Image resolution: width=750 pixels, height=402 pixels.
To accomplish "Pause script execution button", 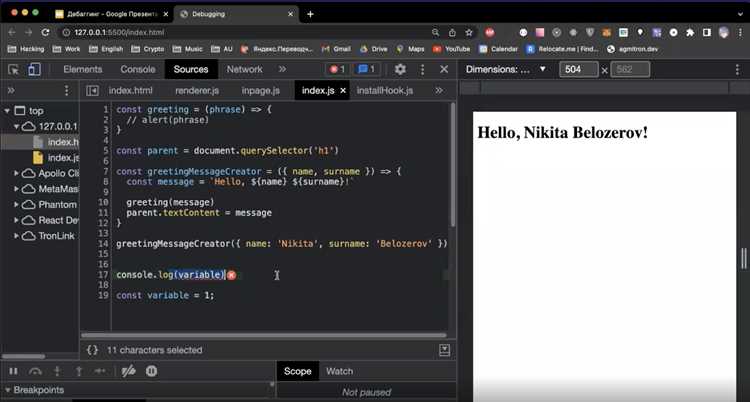I will pyautogui.click(x=13, y=371).
